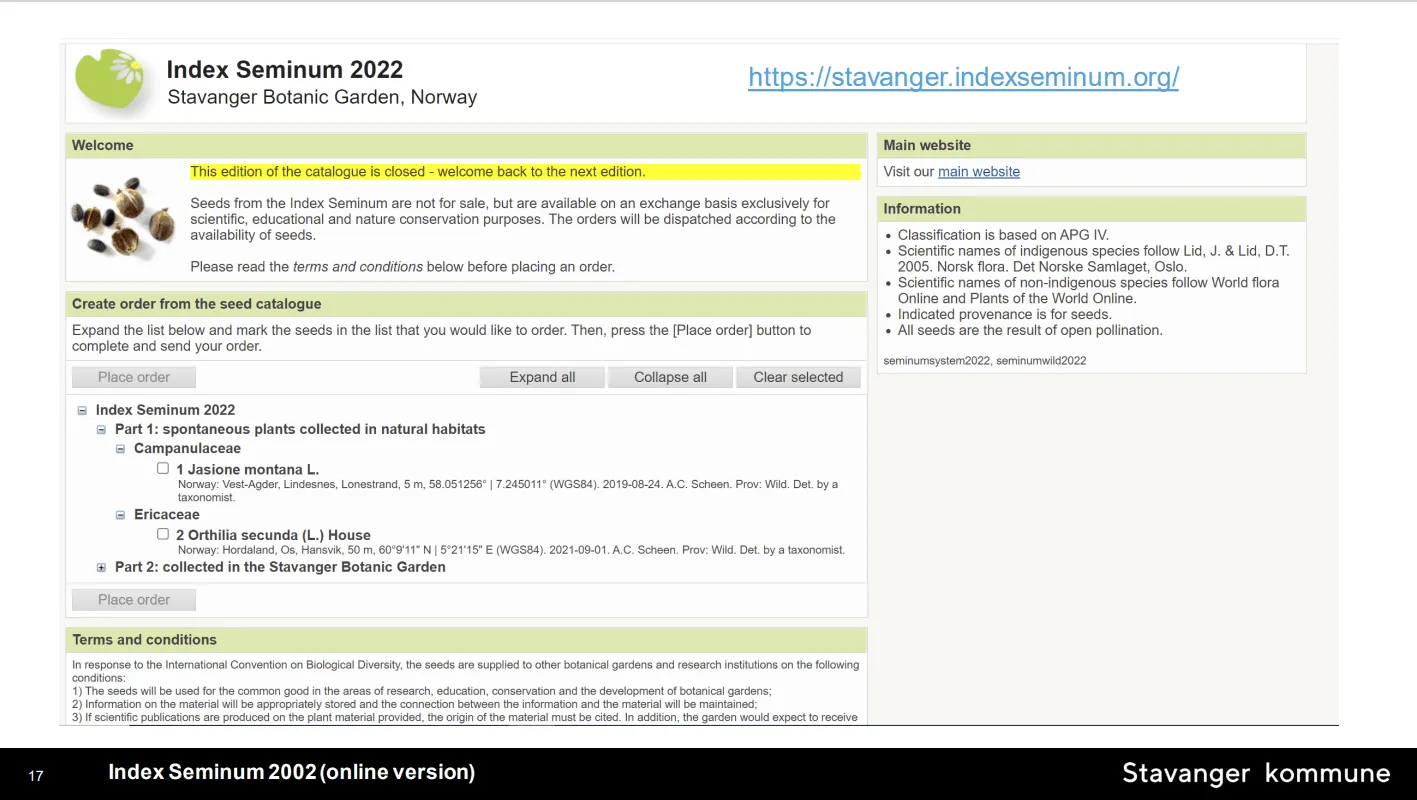Click Jasione montana provenance line starting 'Norway: Vest-Agder'

(508, 490)
